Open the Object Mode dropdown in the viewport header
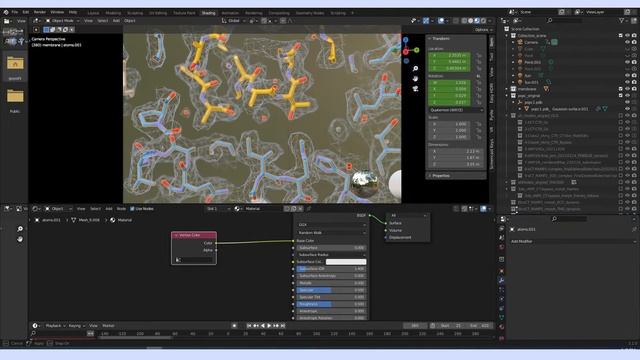640x360 pixels. tap(62, 20)
